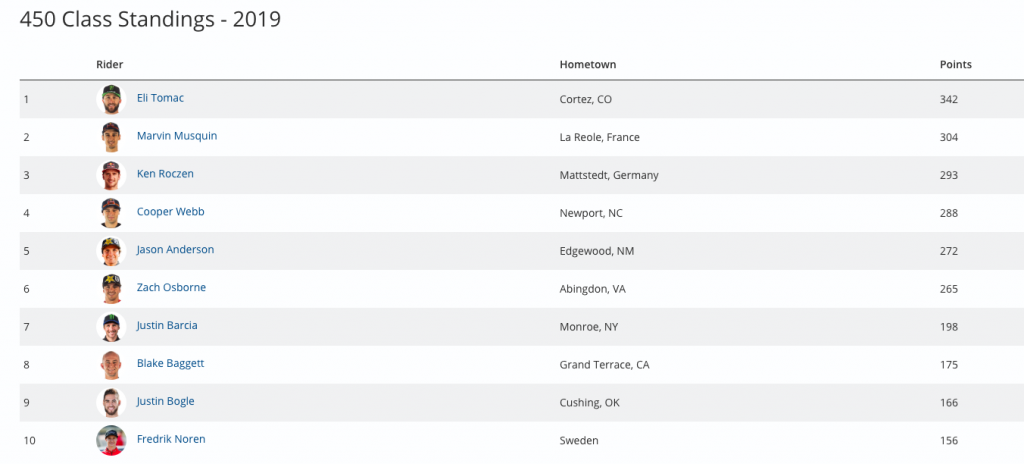Click the Points column header
This screenshot has height=464, width=1024.
(x=955, y=65)
